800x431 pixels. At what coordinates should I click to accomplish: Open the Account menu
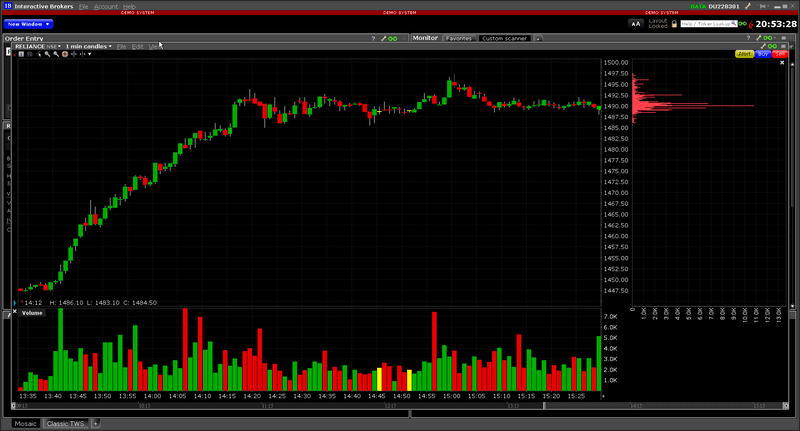(x=106, y=7)
